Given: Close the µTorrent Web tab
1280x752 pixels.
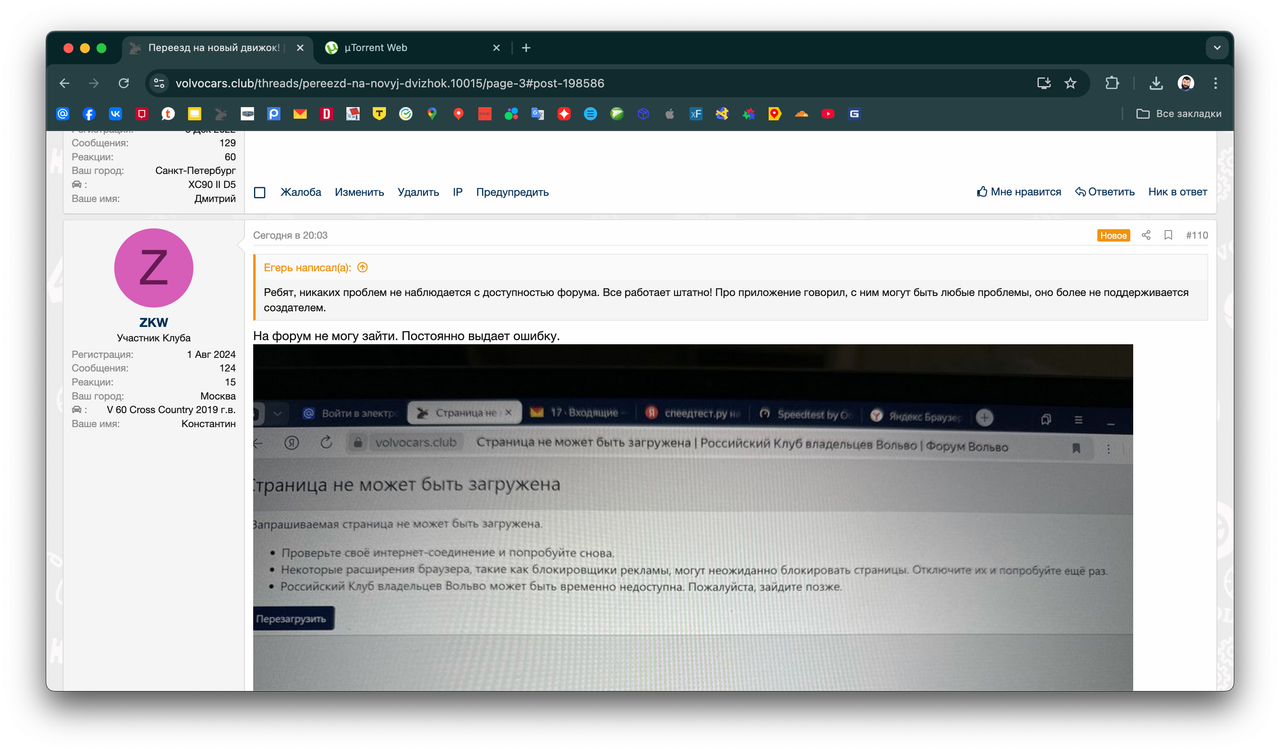Looking at the screenshot, I should pyautogui.click(x=497, y=47).
